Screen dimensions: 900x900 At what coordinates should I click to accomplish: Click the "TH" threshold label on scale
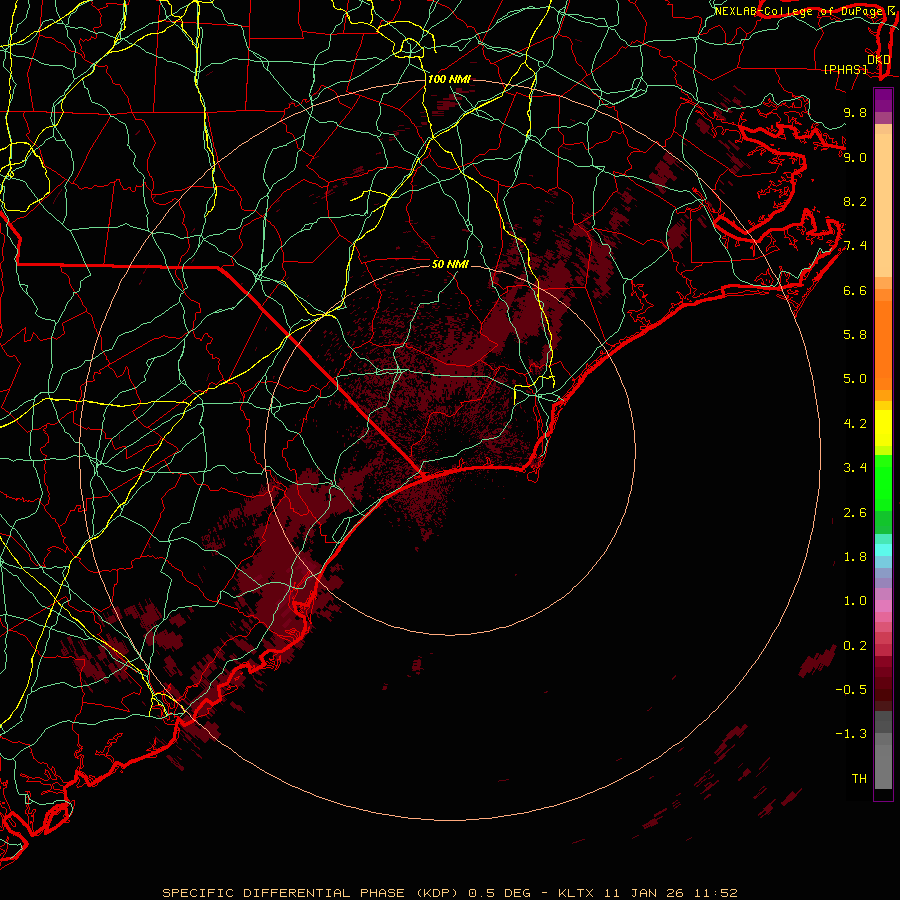(859, 779)
